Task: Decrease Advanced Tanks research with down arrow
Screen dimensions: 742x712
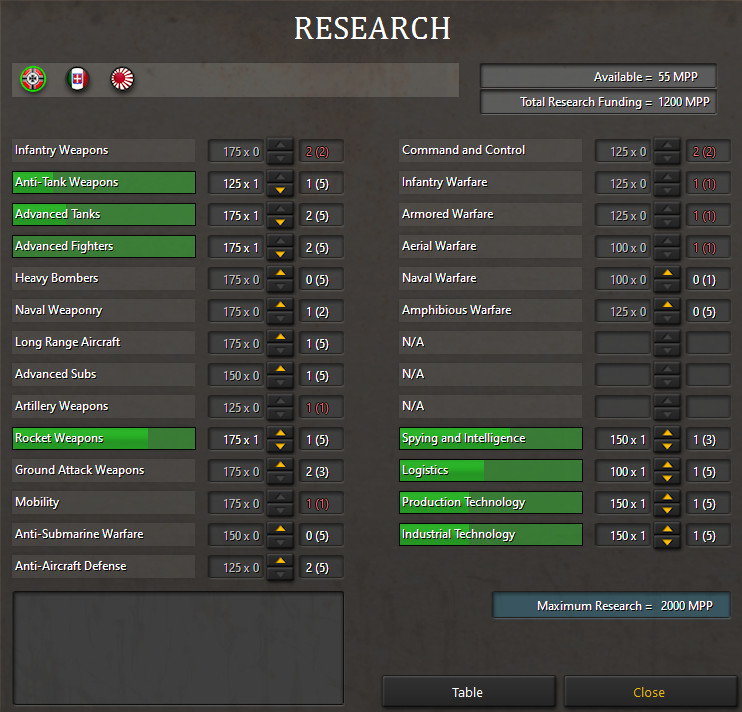Action: pyautogui.click(x=280, y=222)
